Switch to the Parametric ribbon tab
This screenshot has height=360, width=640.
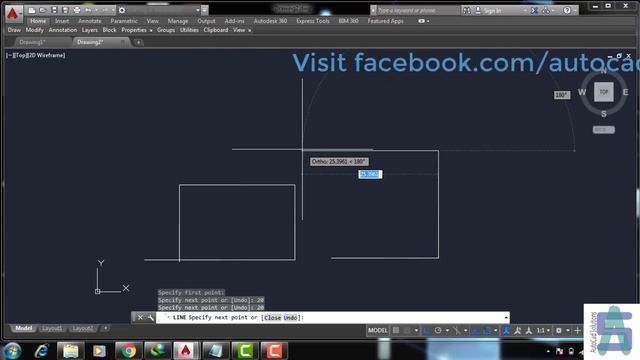tap(124, 21)
